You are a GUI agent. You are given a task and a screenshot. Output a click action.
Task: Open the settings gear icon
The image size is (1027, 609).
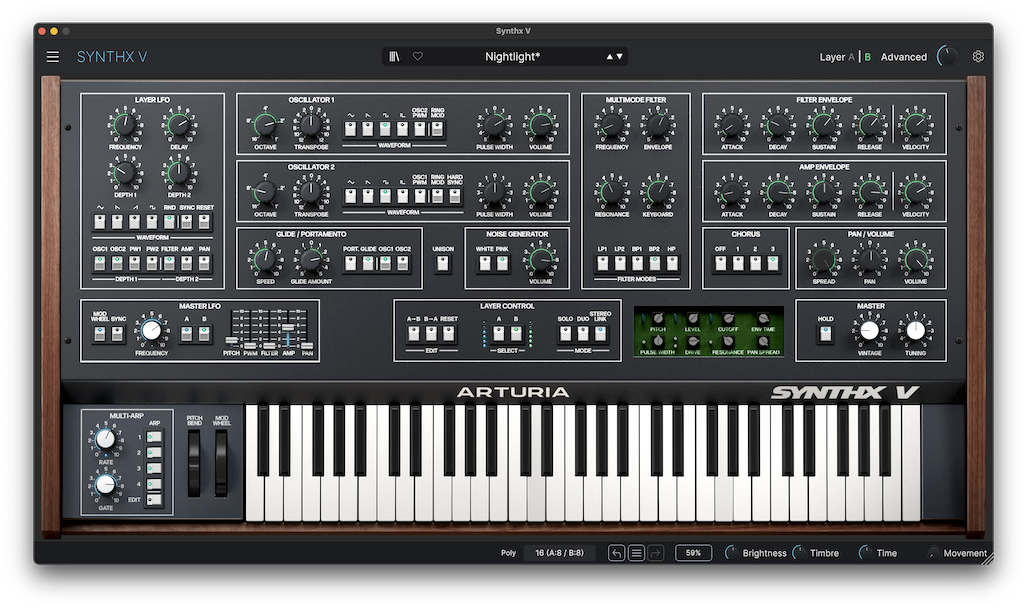[978, 56]
